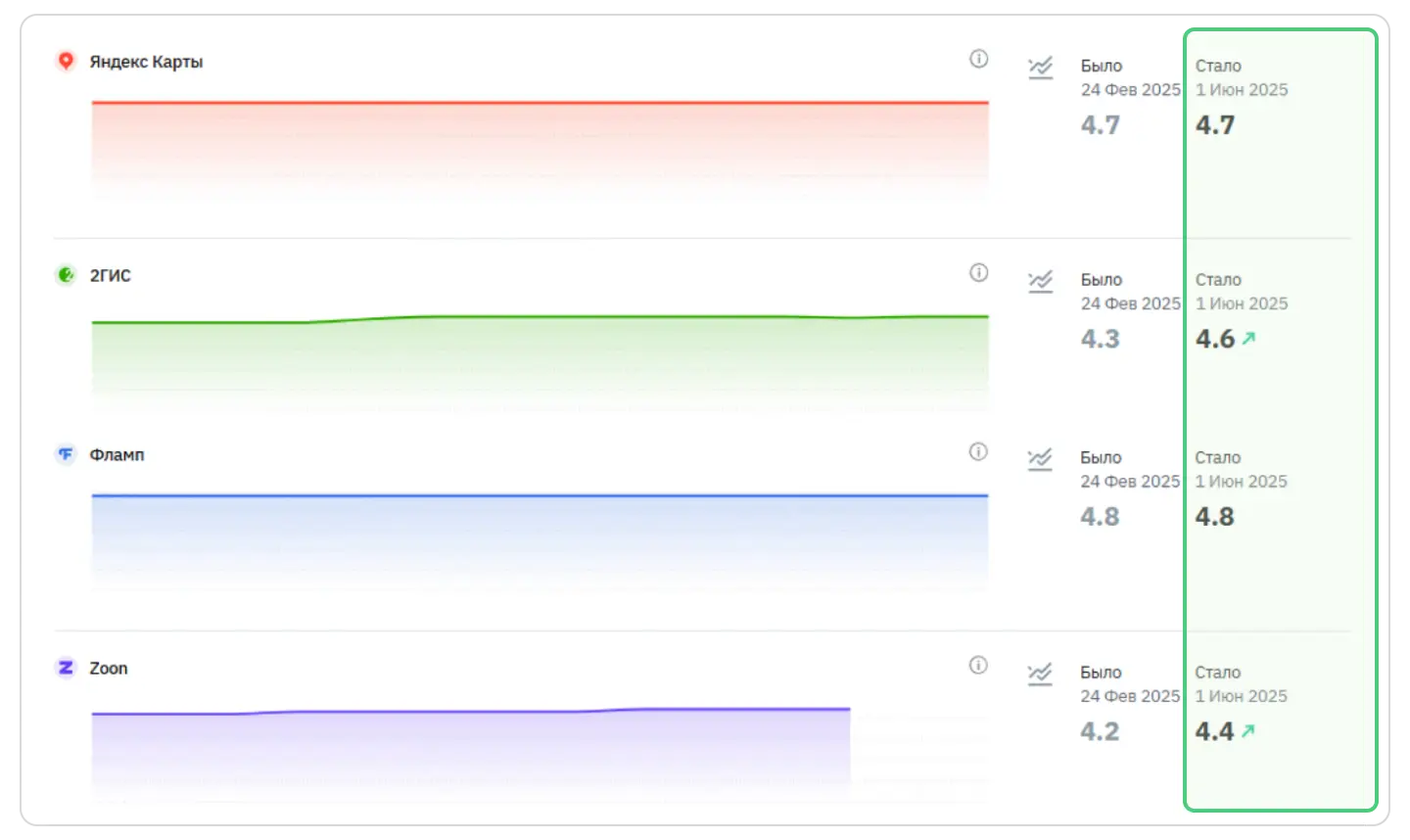Click the trend chart icon beside Zoon

[x=1040, y=676]
